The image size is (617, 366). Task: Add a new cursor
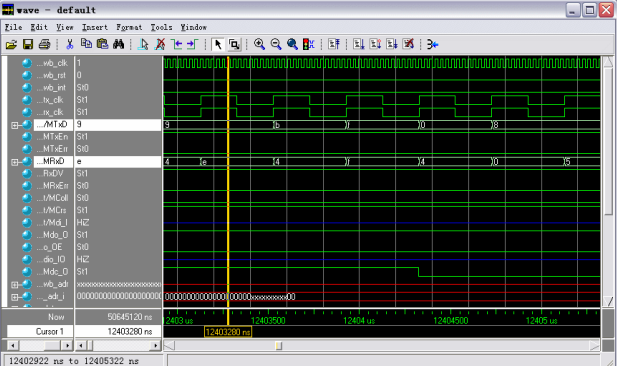(x=143, y=44)
